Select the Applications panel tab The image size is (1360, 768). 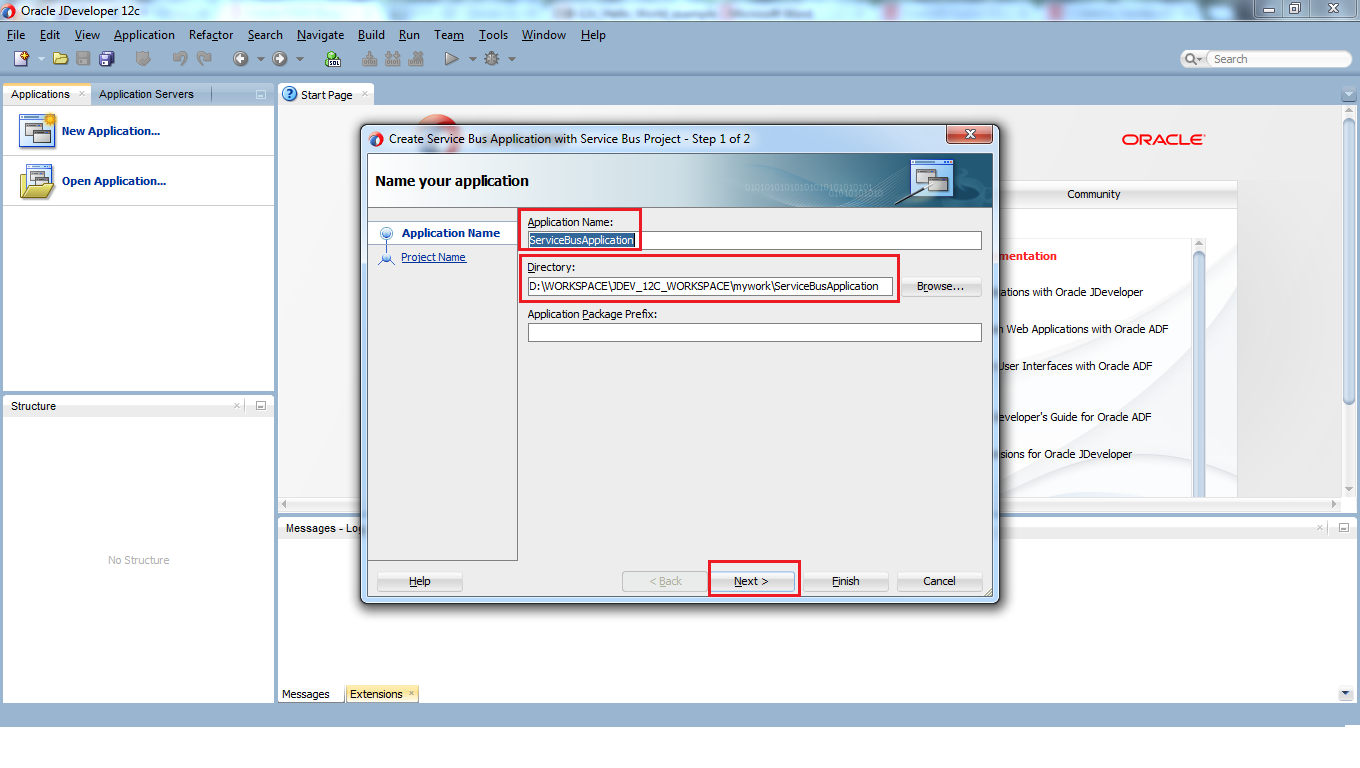pos(40,94)
